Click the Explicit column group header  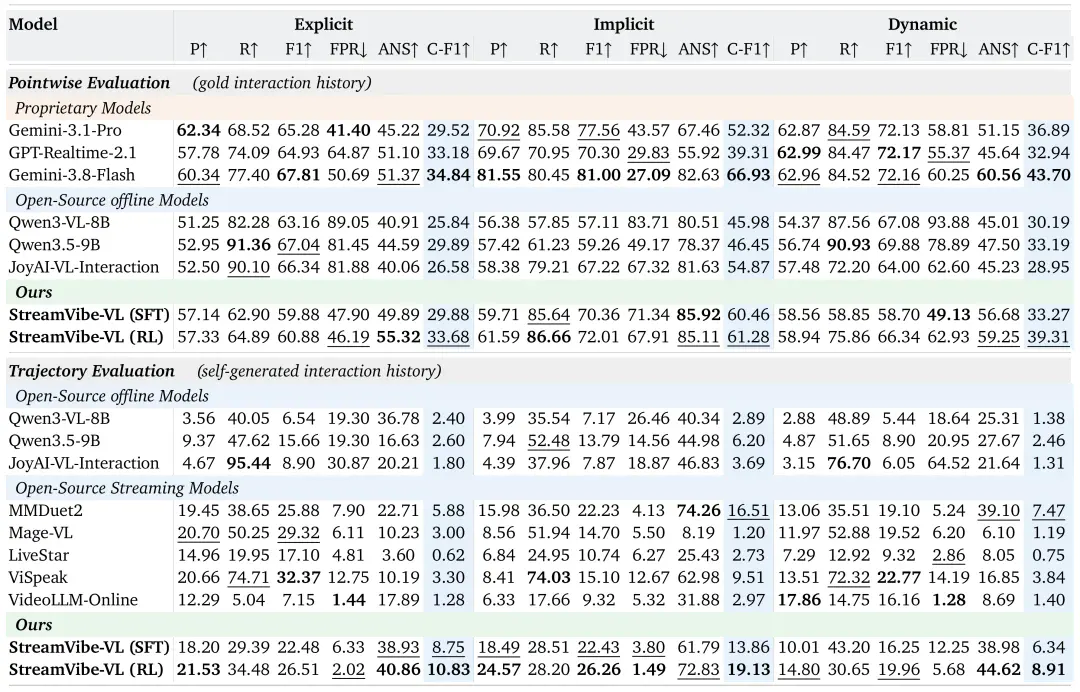(324, 24)
